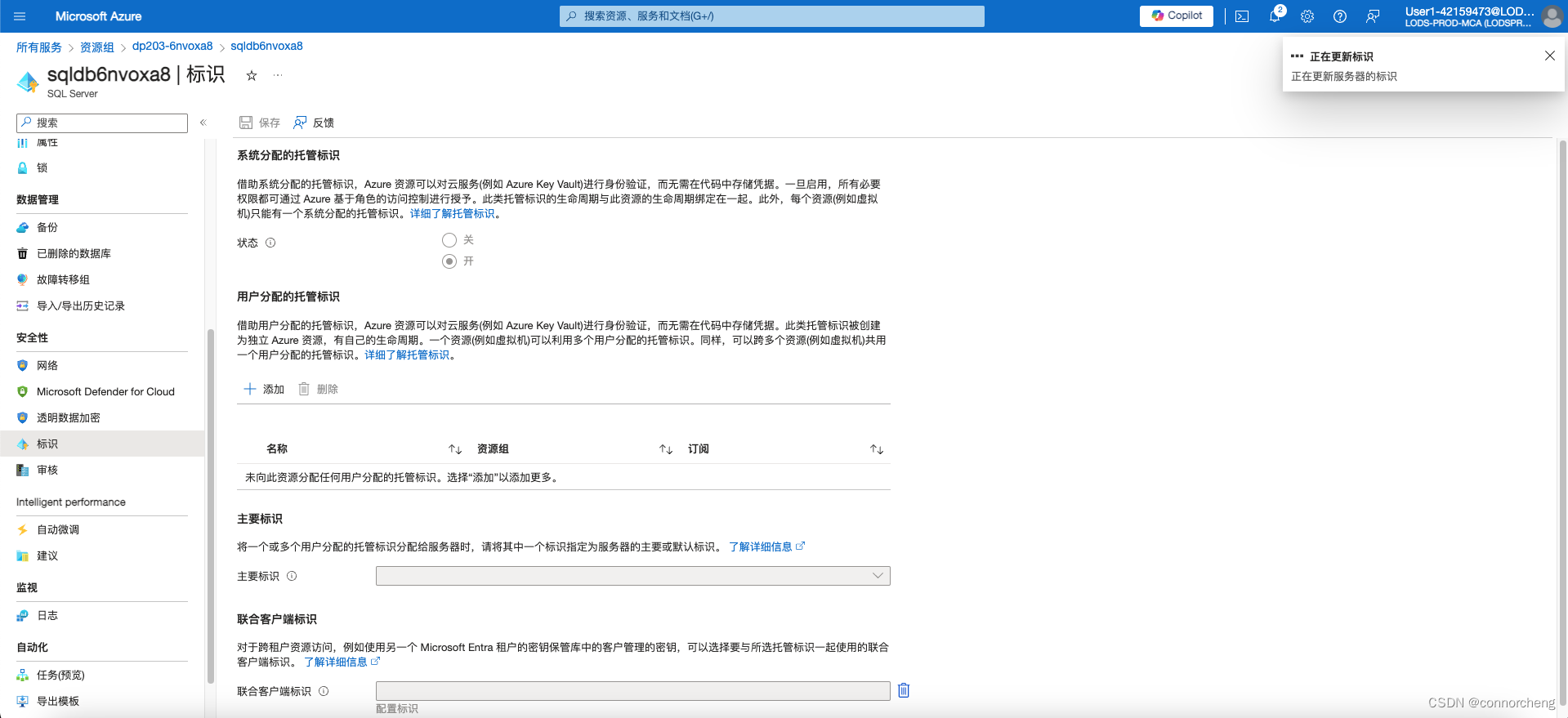Open 主要标识 了解详细信息 link
1568x718 pixels.
[766, 546]
